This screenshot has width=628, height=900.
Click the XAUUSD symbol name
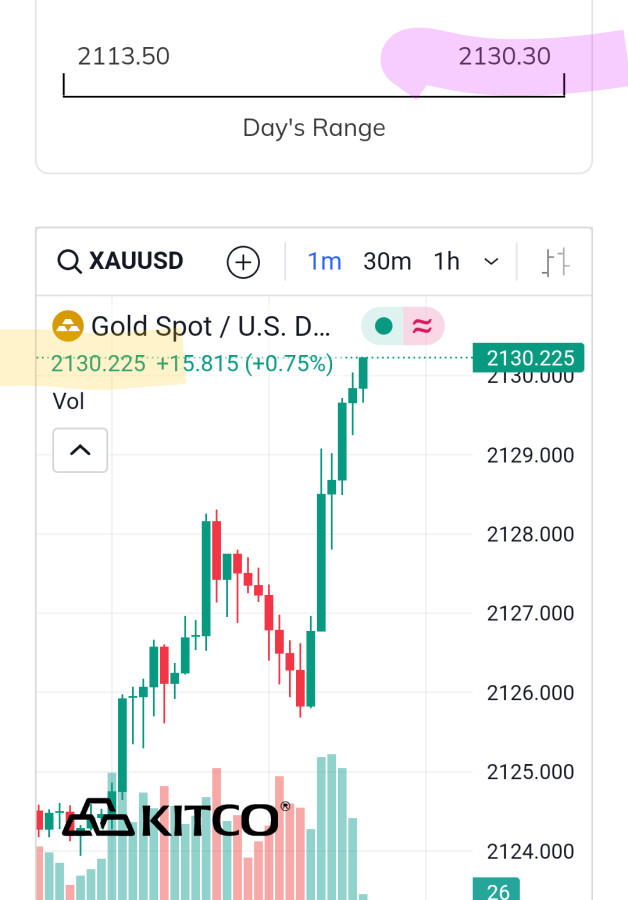(x=136, y=262)
